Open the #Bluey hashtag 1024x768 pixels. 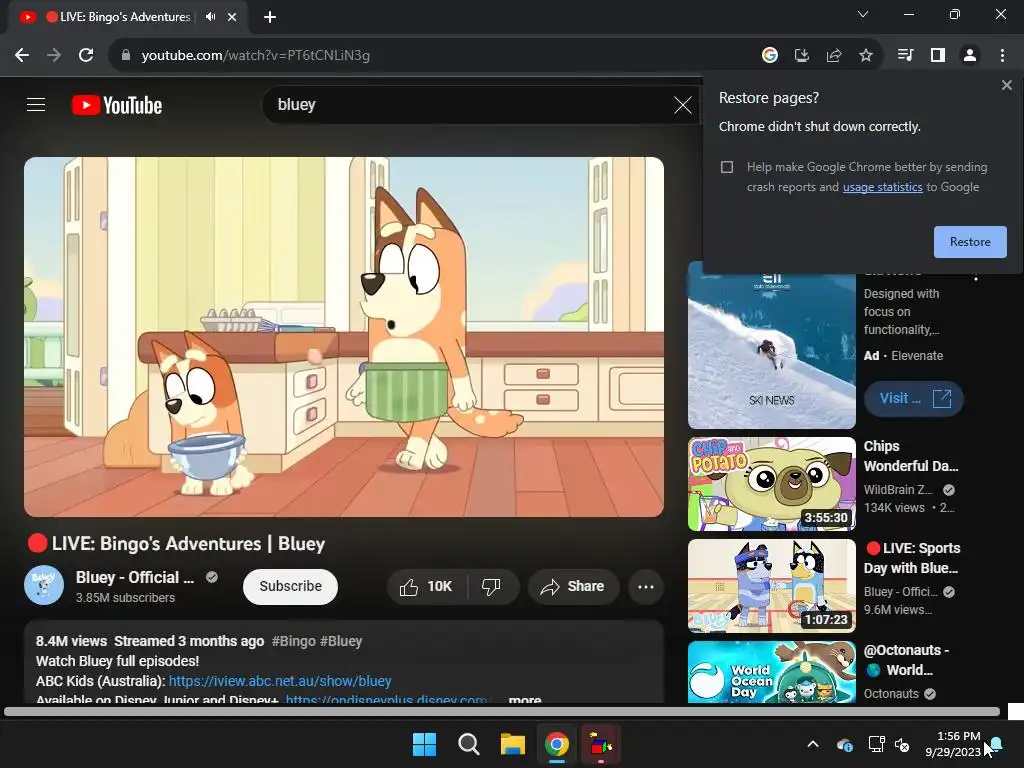point(340,641)
